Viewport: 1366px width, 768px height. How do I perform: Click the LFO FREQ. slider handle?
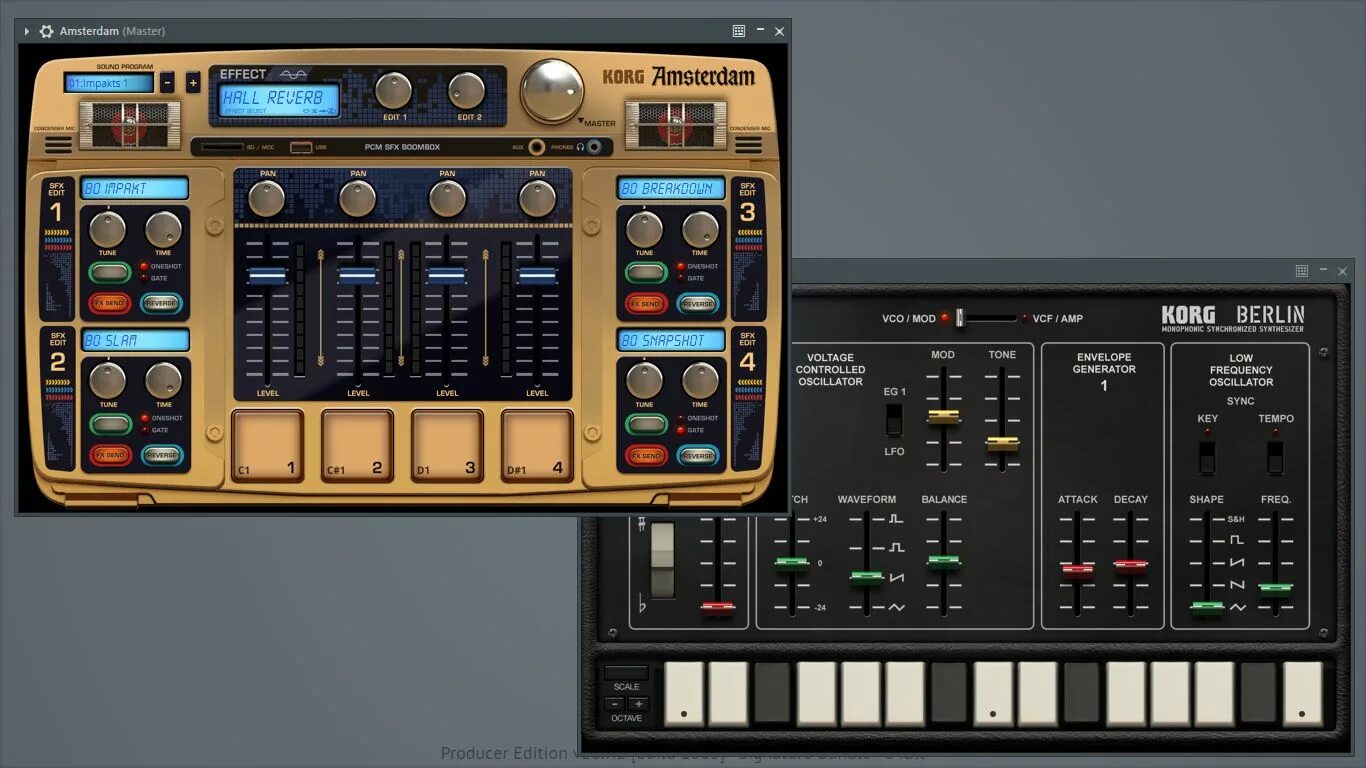[x=1275, y=589]
